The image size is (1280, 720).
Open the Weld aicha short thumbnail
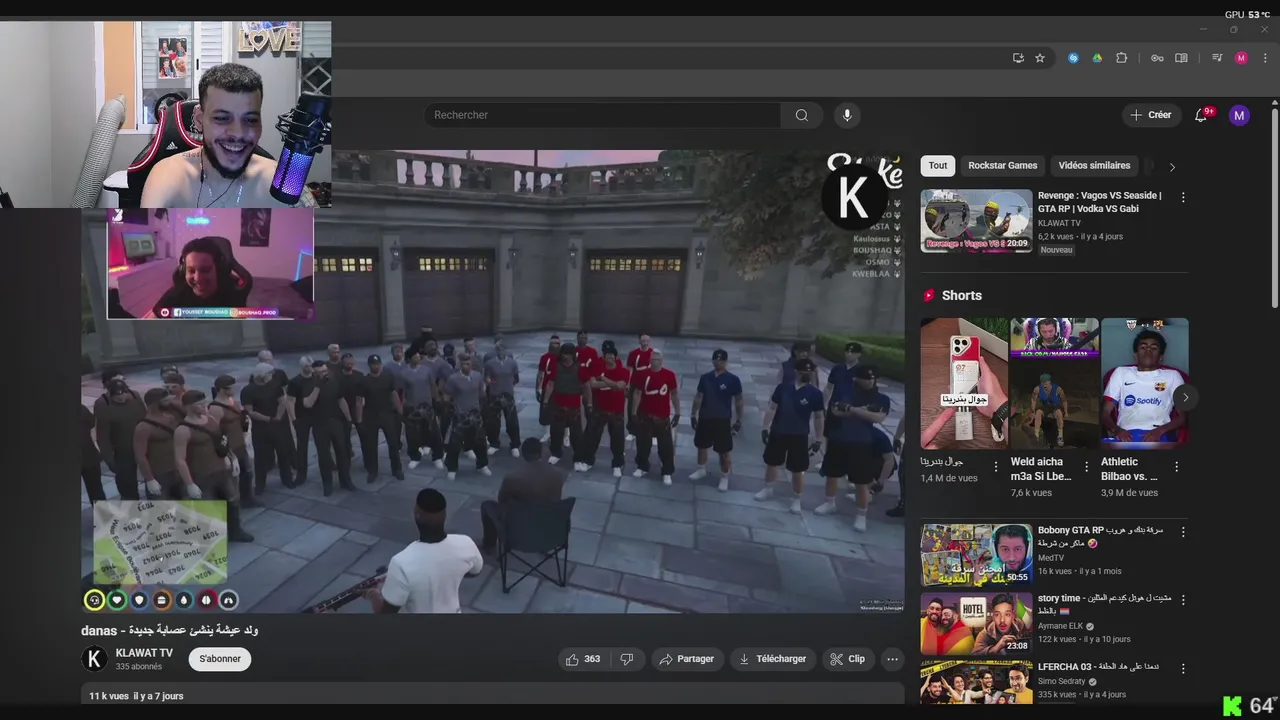click(x=1054, y=384)
